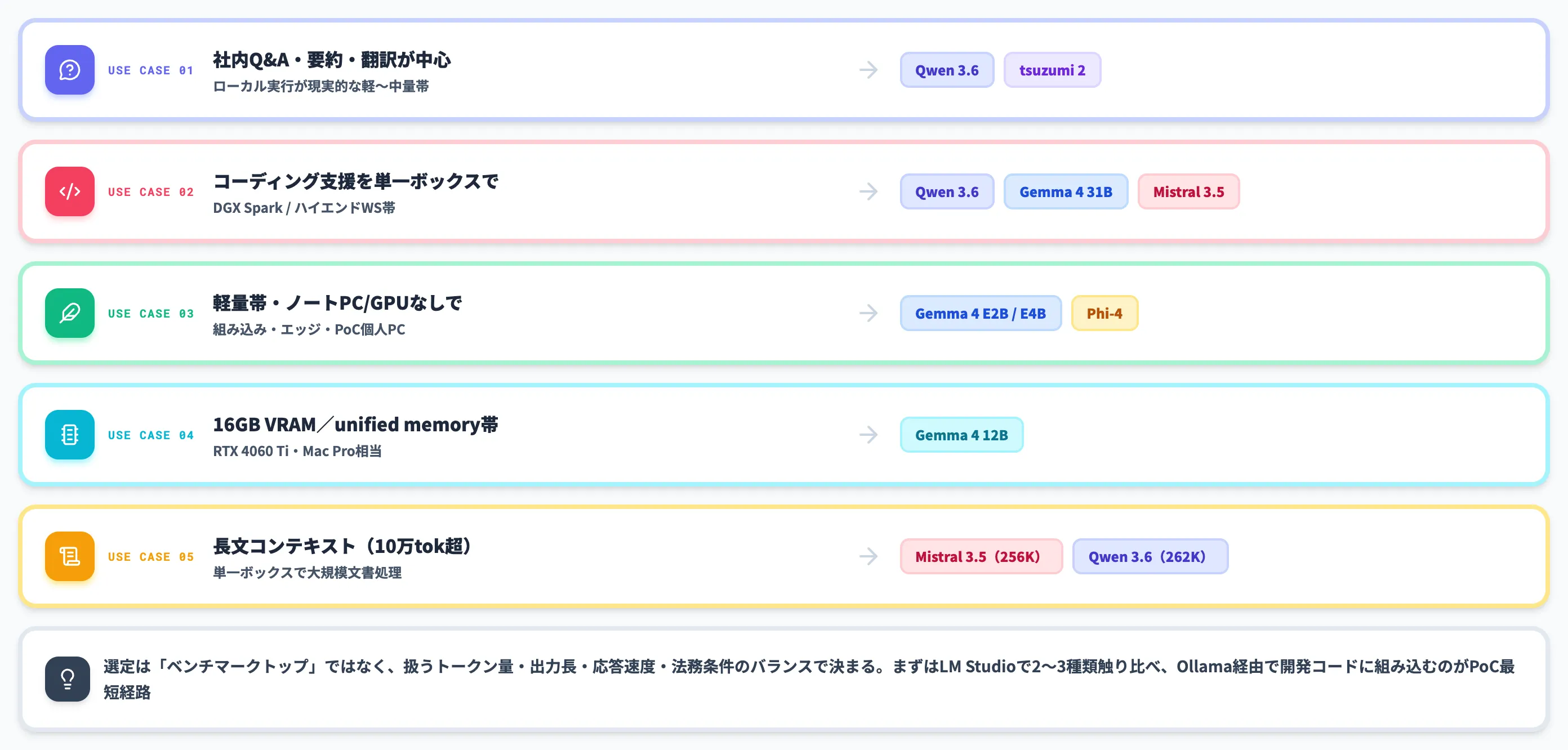Select the Gemma 4 E2B / E4B tag

[x=981, y=313]
